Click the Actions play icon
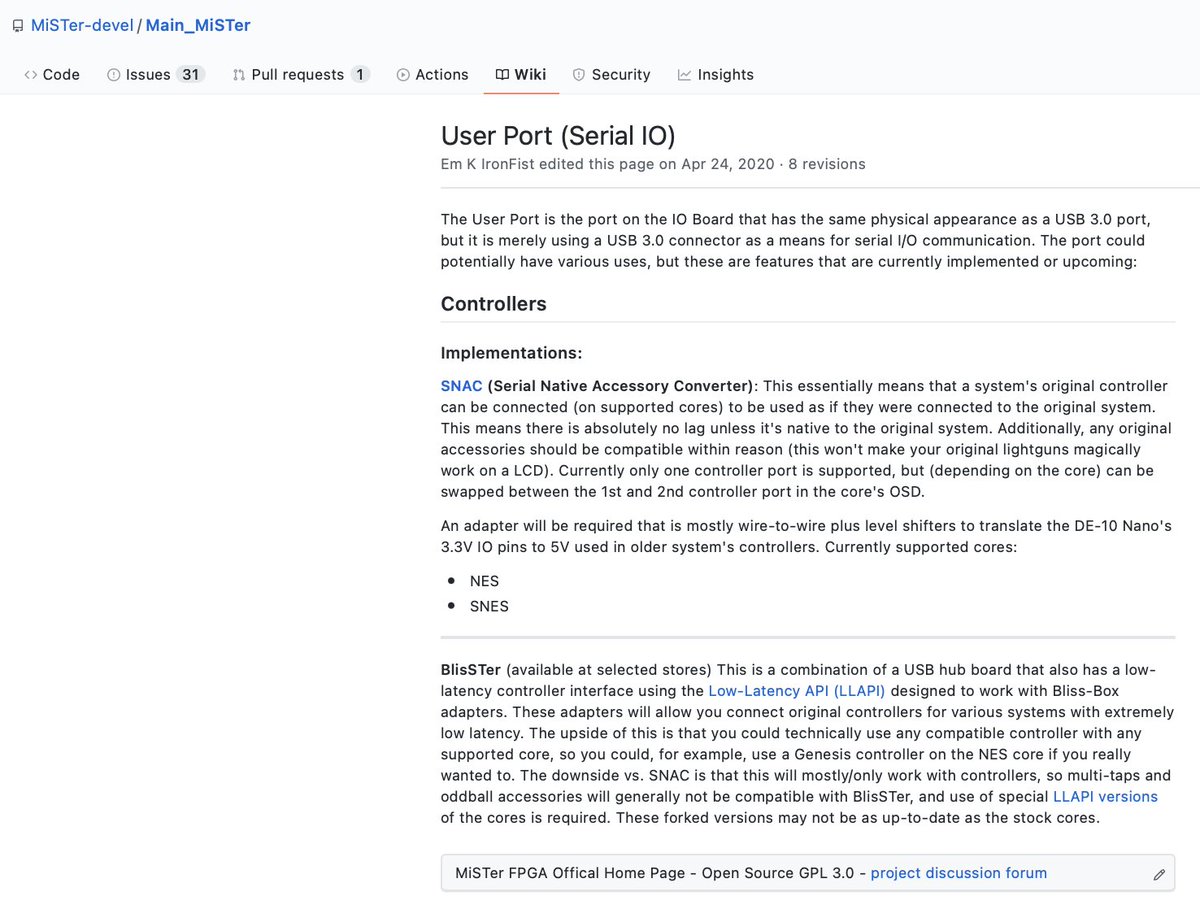Viewport: 1200px width, 909px height. [403, 75]
